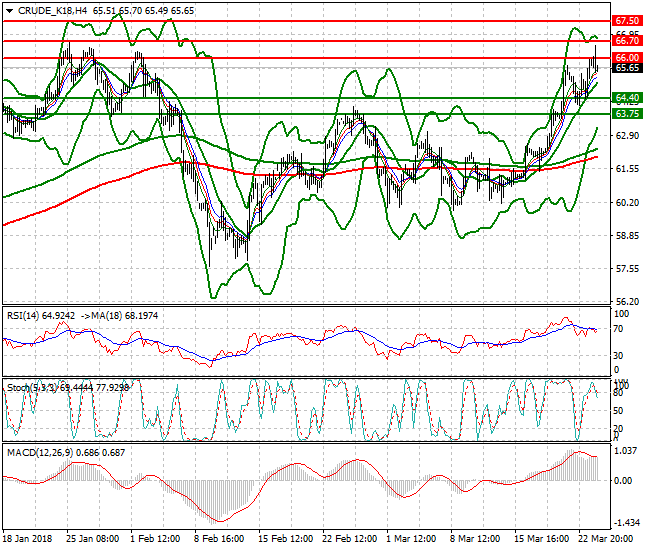Click the 56.20 value on price scale
Screen dimensions: 650x550
(627, 301)
